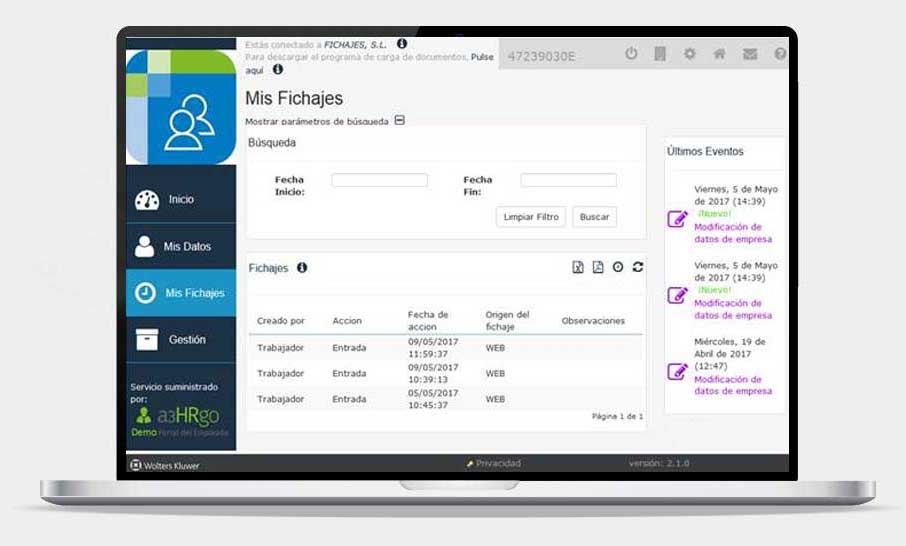The height and width of the screenshot is (546, 906).
Task: Open the Privacidad link in footer
Action: (x=497, y=464)
